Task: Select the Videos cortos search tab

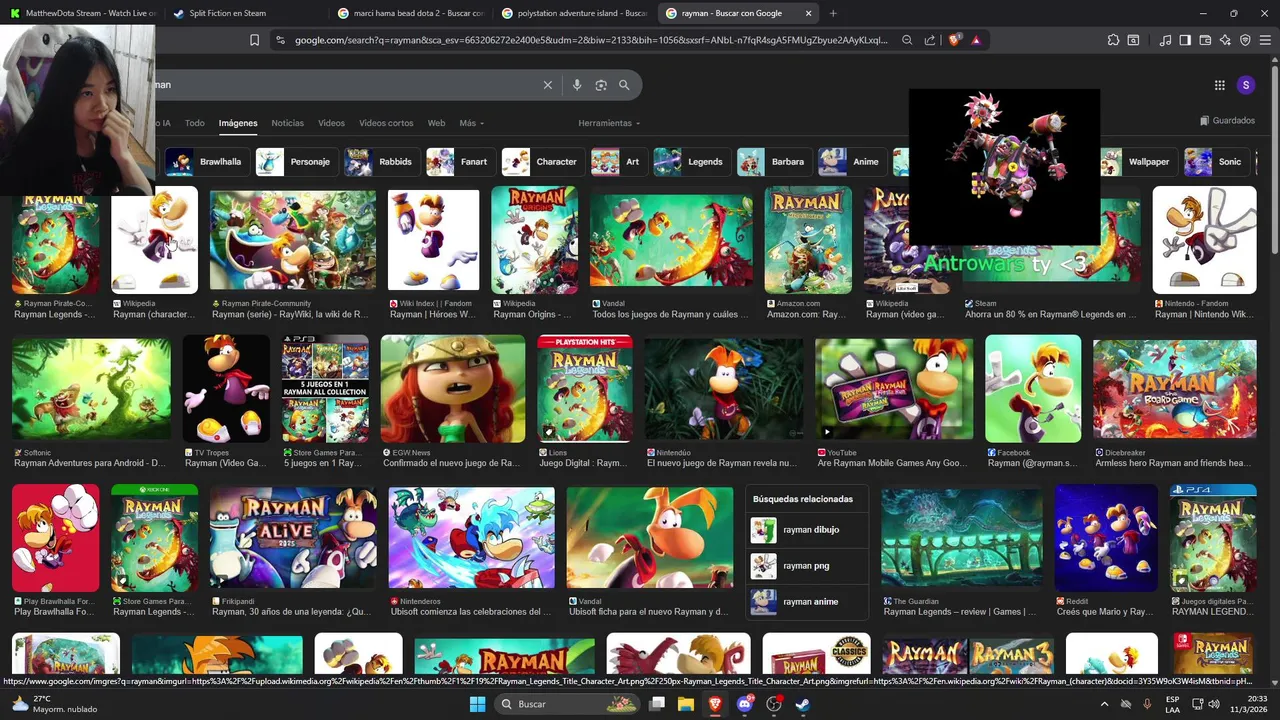Action: 386,123
